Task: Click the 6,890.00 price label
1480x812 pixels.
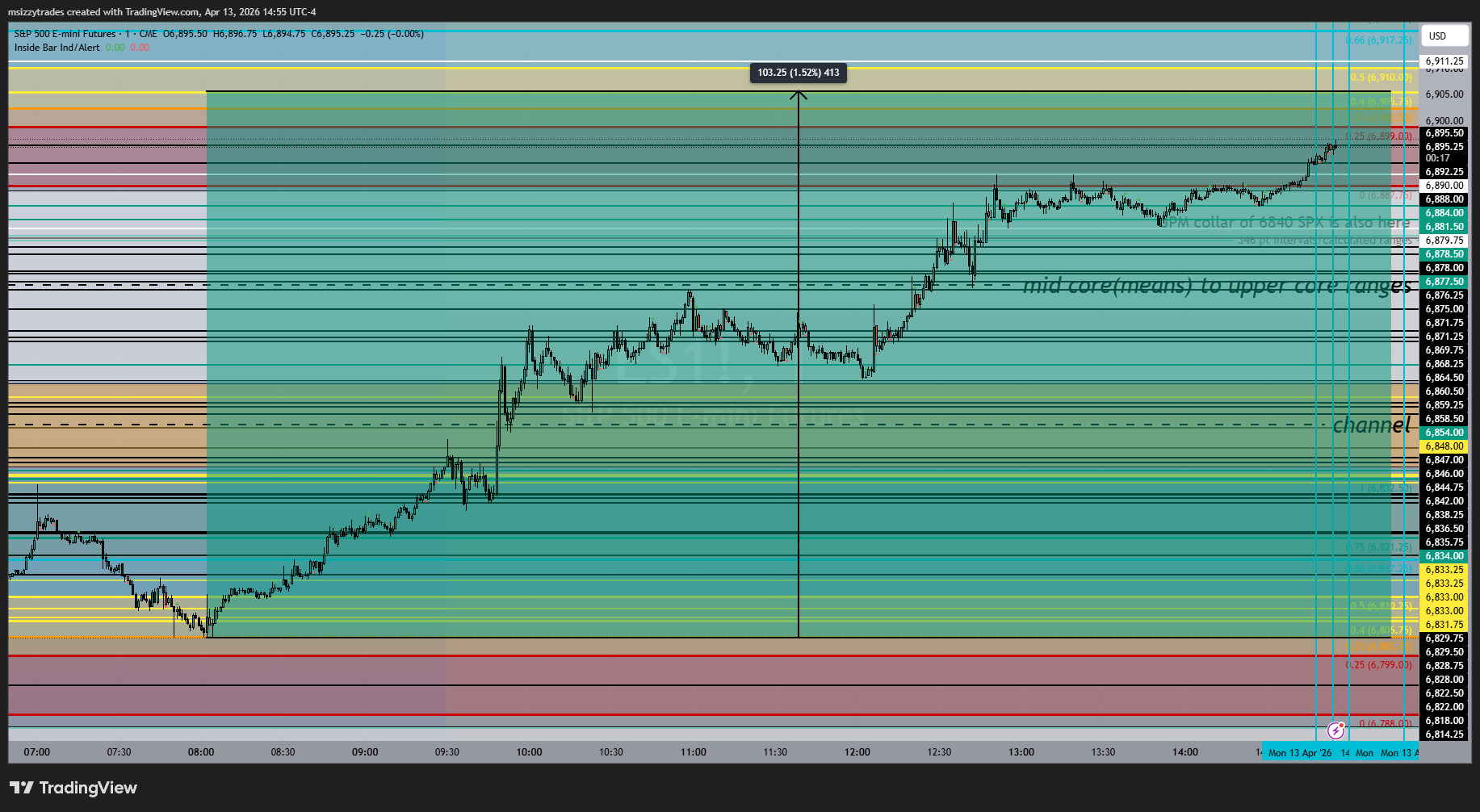Action: tap(1444, 186)
